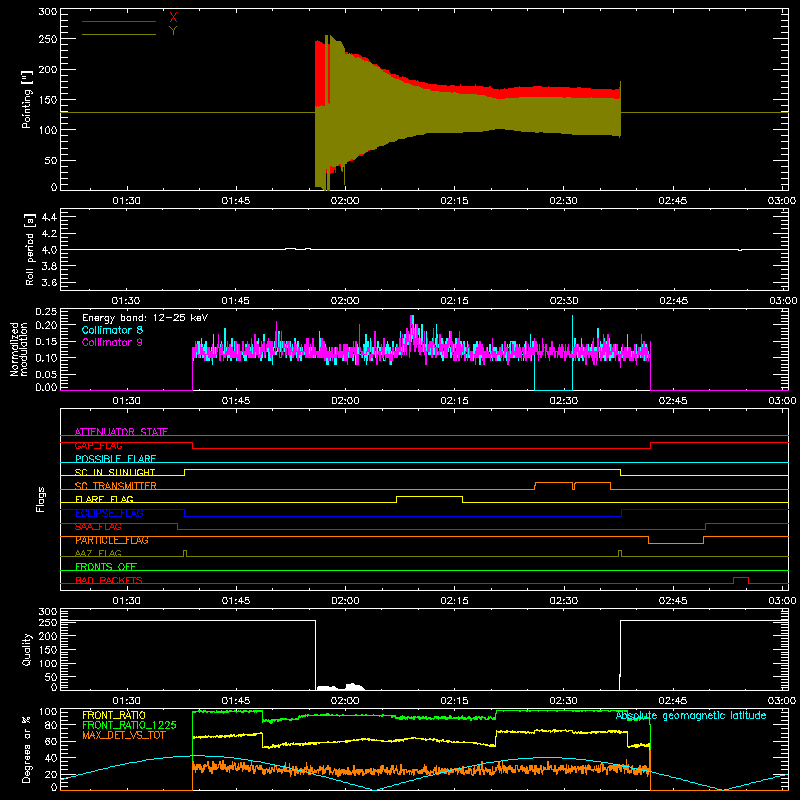The image size is (800, 800).
Task: Click the '40' tick on the Degrees axis
Action: pyautogui.click(x=51, y=758)
